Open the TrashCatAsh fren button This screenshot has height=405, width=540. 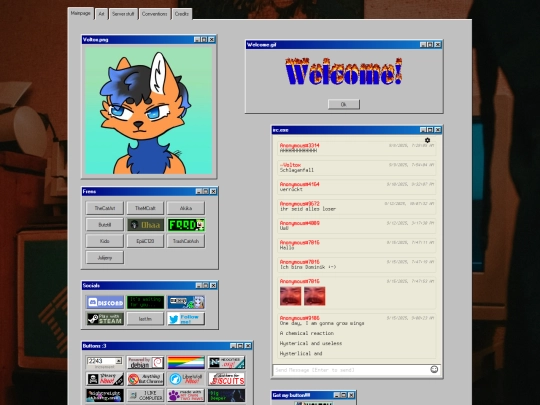186,241
